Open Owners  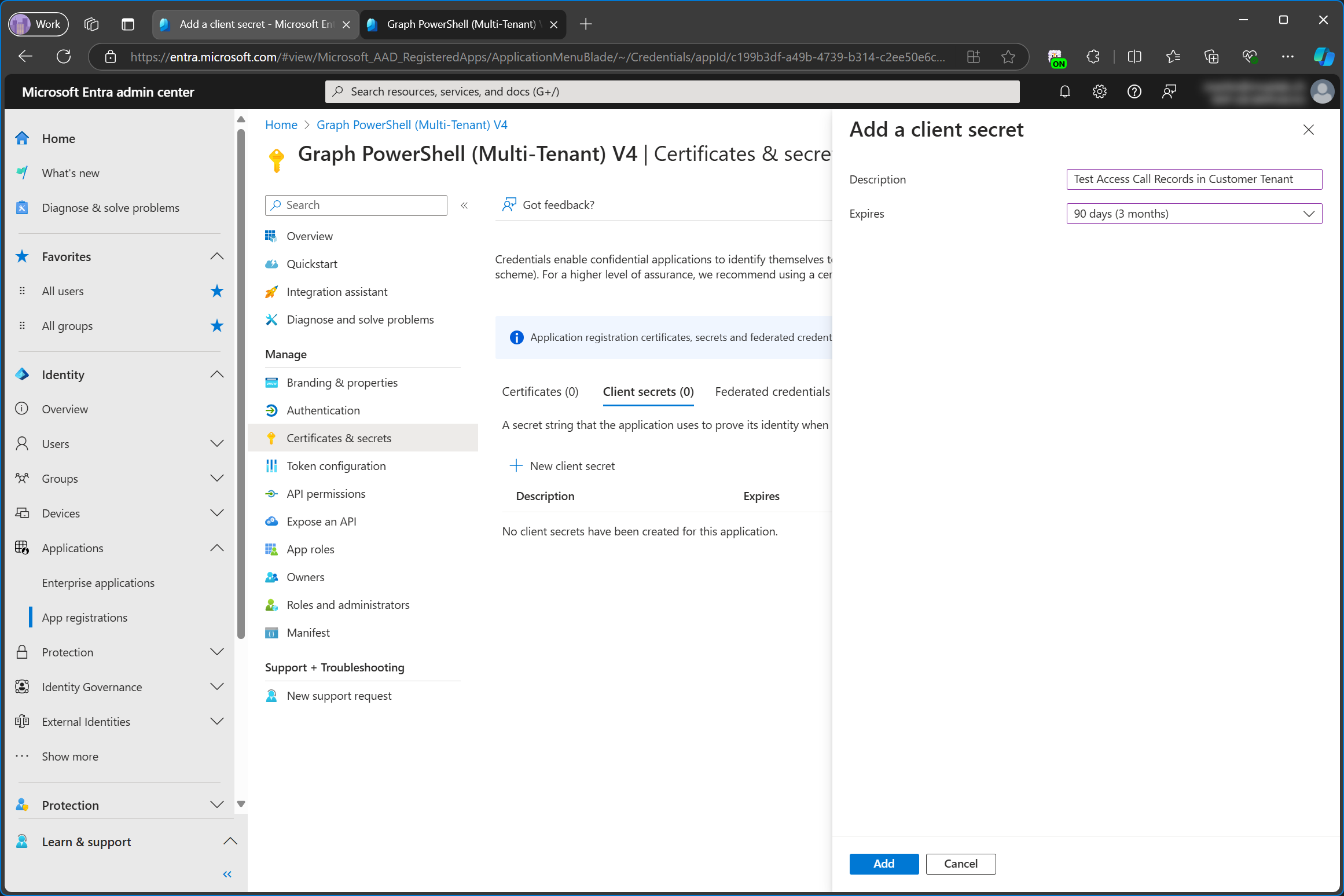(x=305, y=577)
